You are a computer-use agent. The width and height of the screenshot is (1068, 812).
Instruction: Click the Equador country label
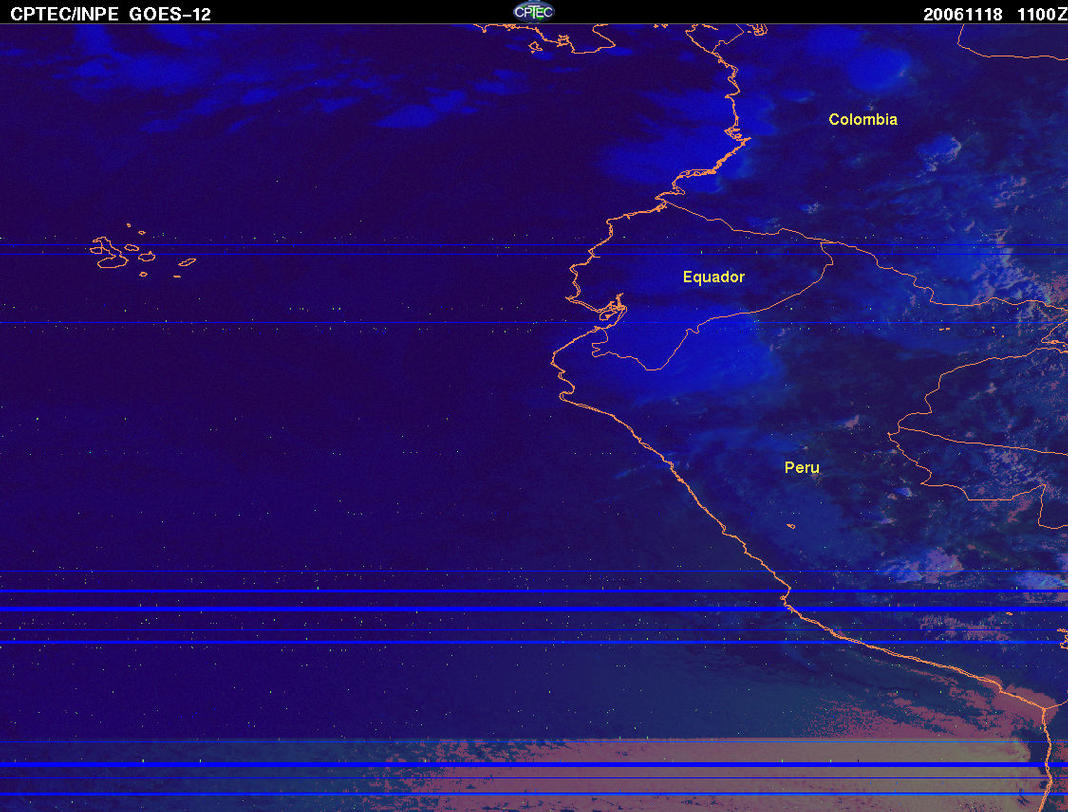(x=714, y=277)
